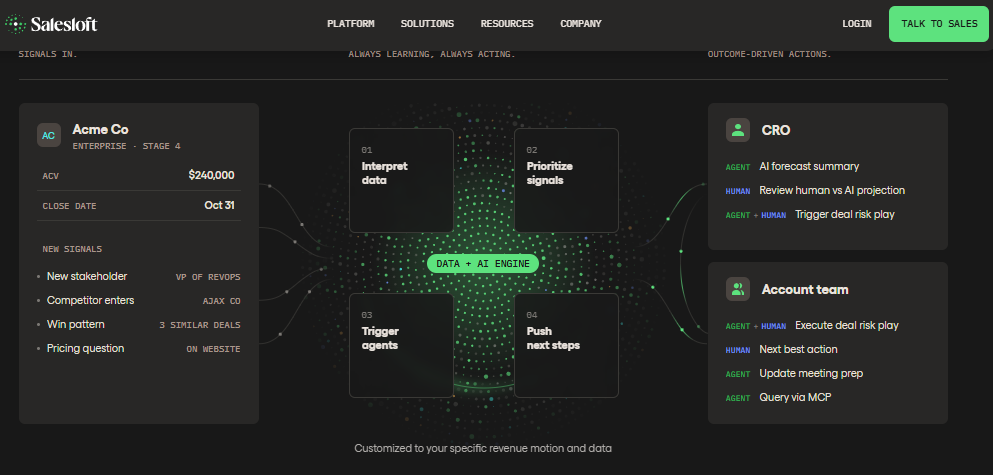Select the 02 Prioritize signals card
The image size is (993, 475).
[566, 180]
